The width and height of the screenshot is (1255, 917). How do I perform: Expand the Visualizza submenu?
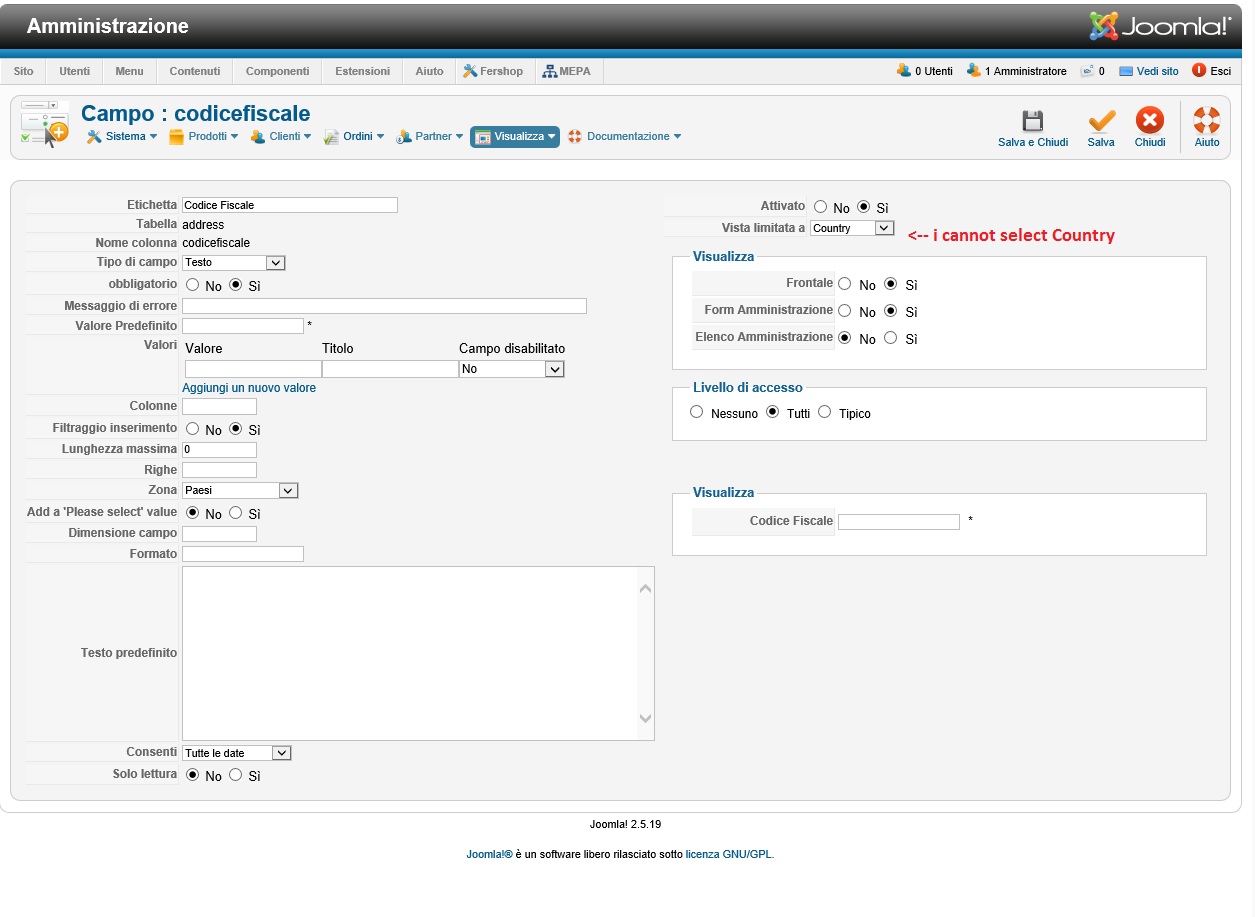(551, 137)
